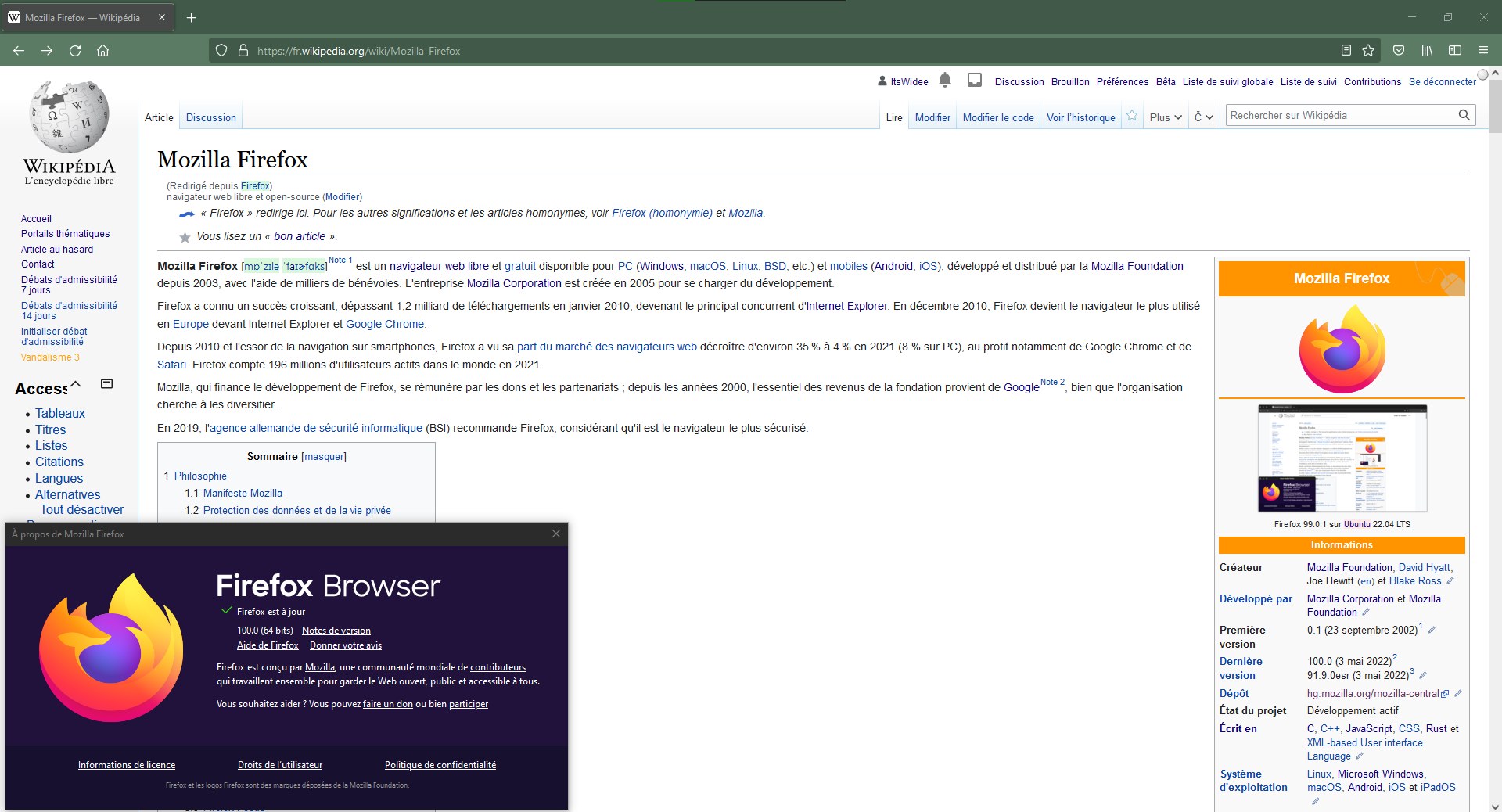
Task: Open Article au hasard in the sidebar
Action: [x=57, y=250]
